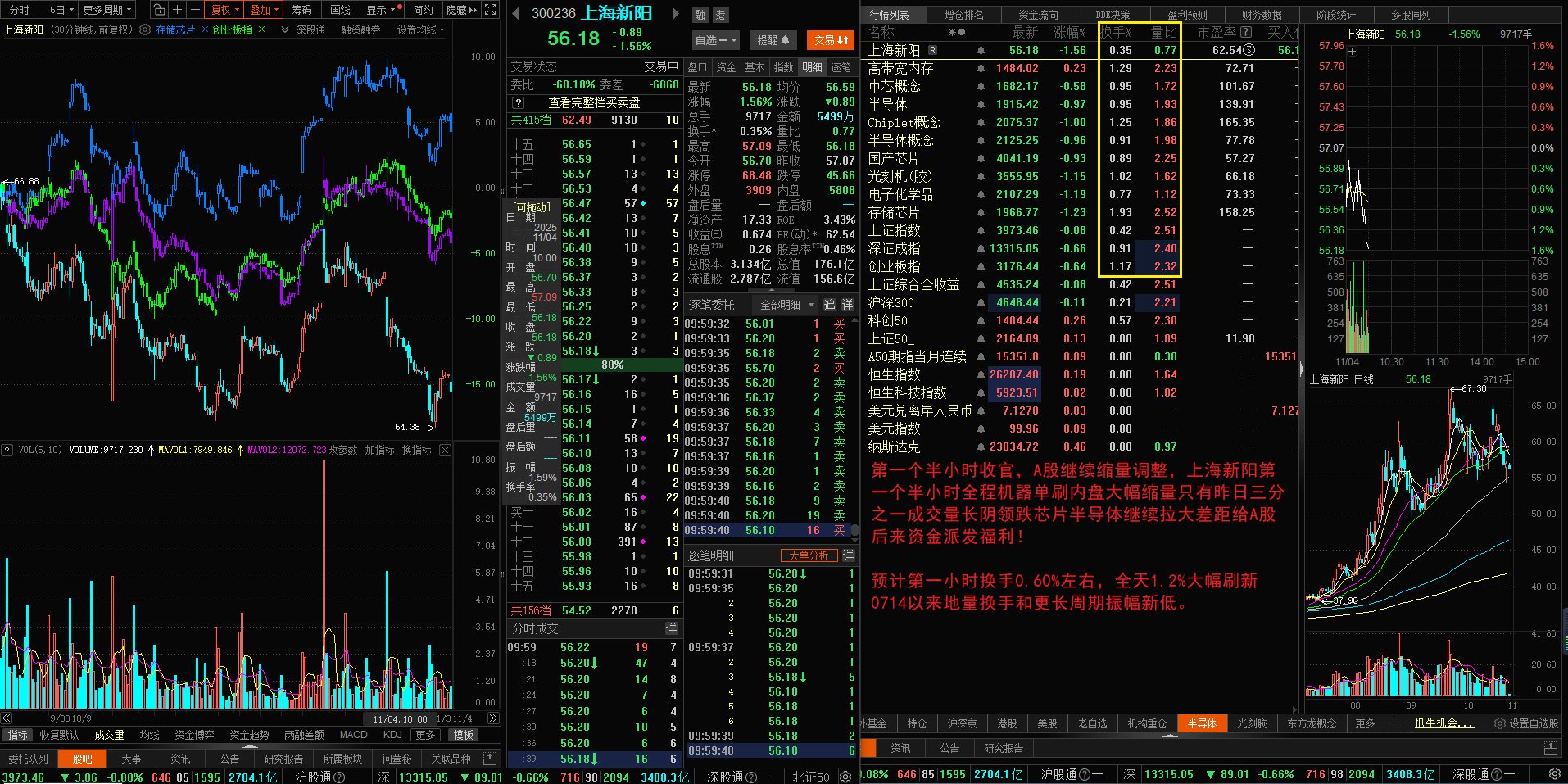Go to next stock with right arrow
This screenshot has width=1568, height=784.
coord(675,13)
